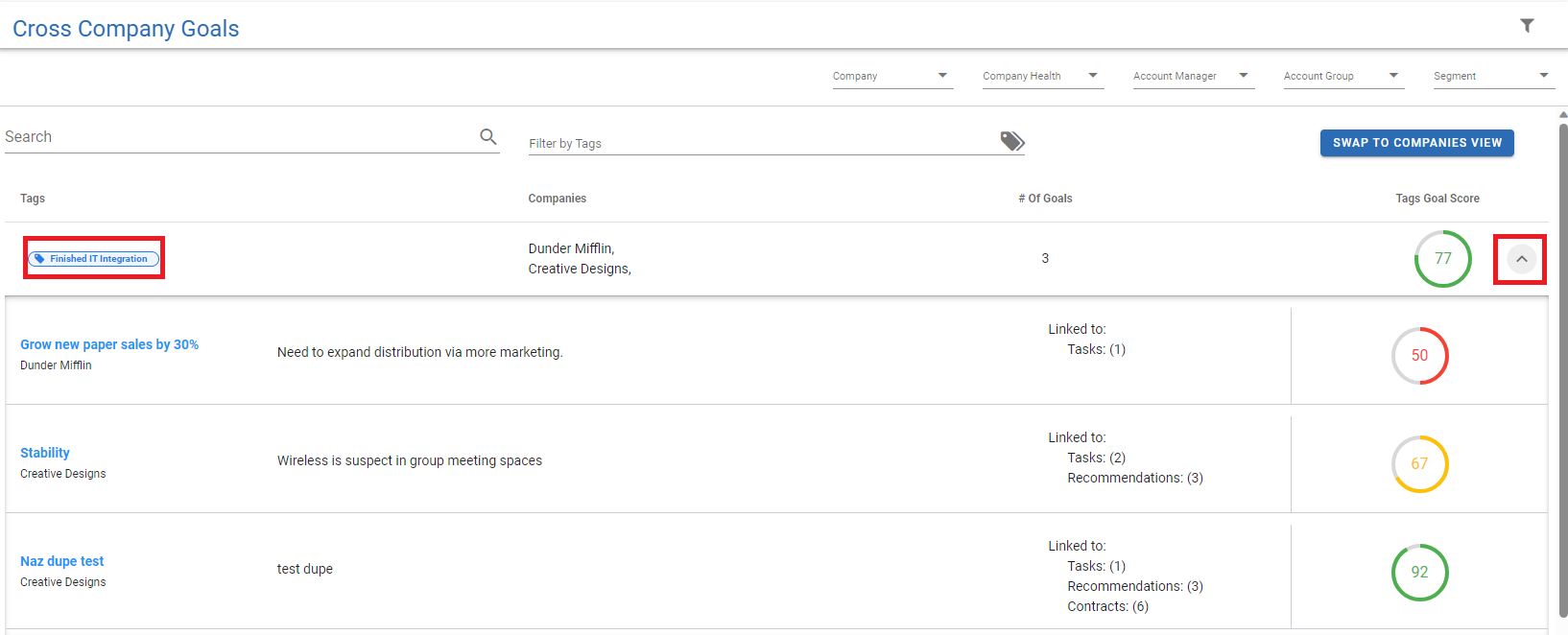Click Swap to Companies View button
The image size is (1568, 635).
(1417, 143)
